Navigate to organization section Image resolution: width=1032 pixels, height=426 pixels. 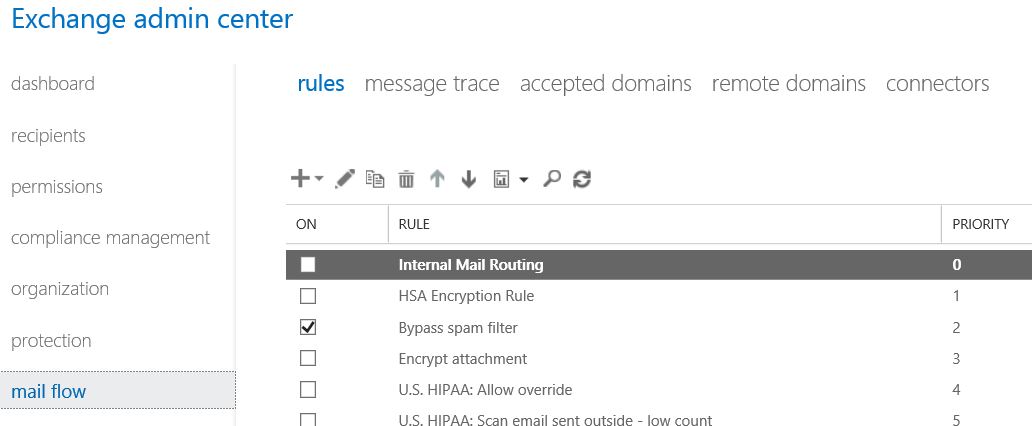60,289
